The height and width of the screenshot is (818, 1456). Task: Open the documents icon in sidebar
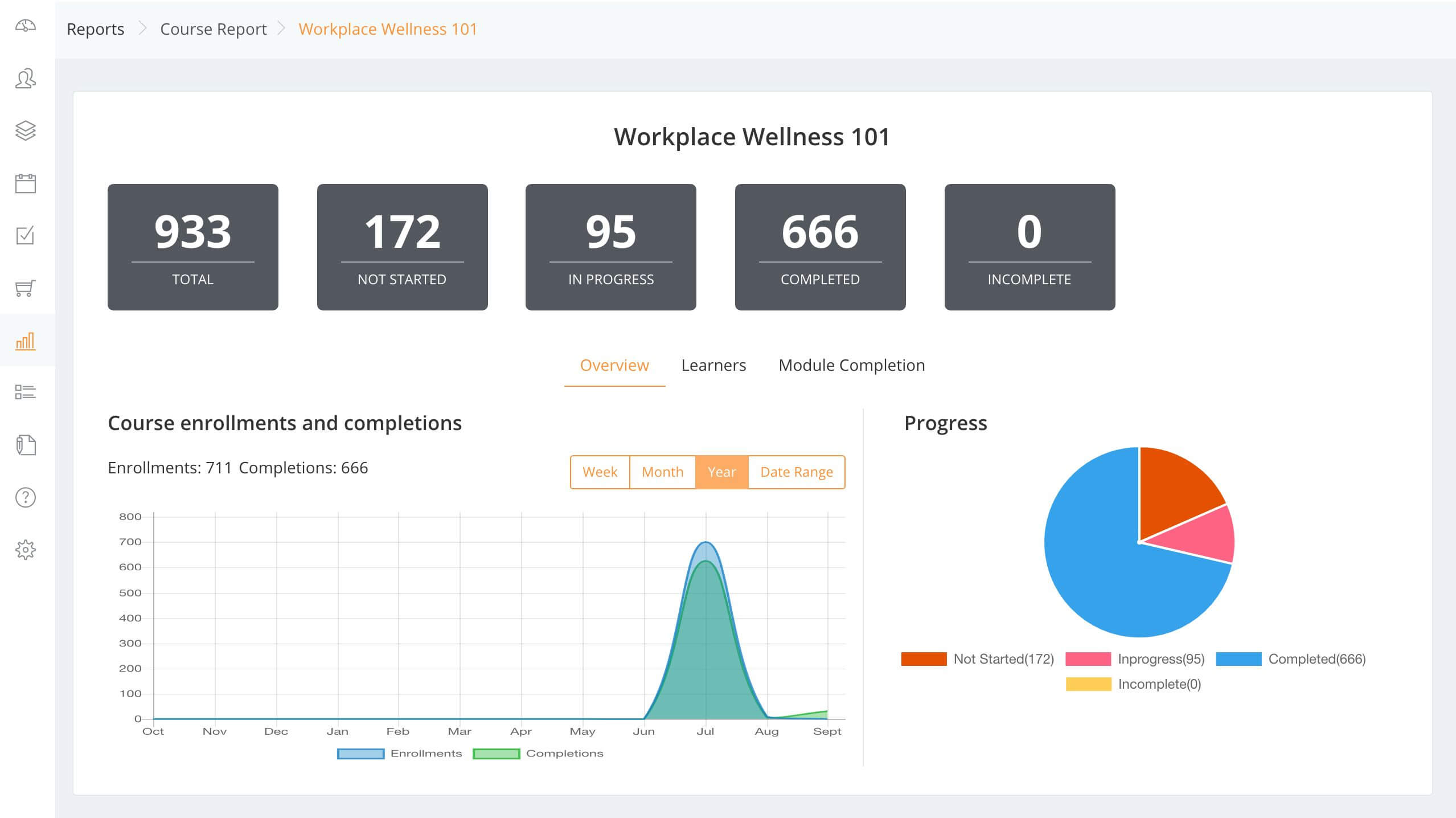25,445
